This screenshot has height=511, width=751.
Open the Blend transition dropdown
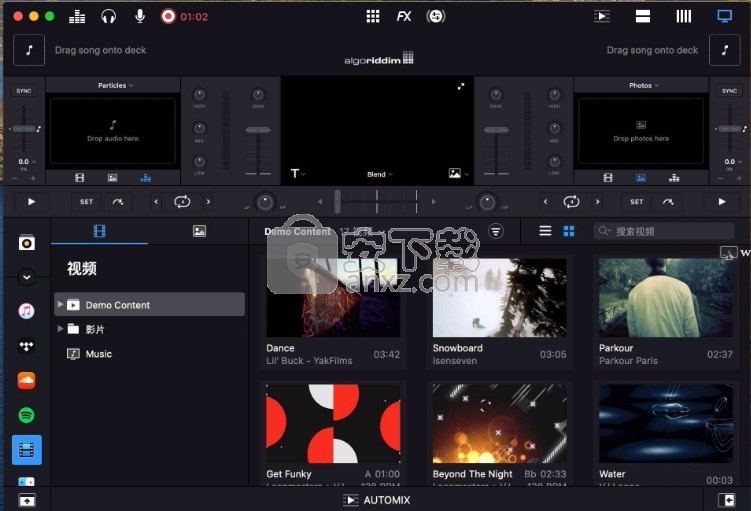point(379,174)
